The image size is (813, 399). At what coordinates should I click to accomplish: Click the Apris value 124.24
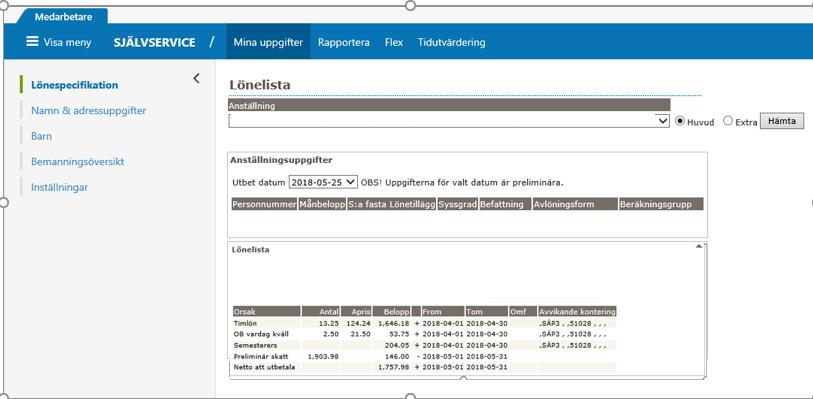coord(359,323)
